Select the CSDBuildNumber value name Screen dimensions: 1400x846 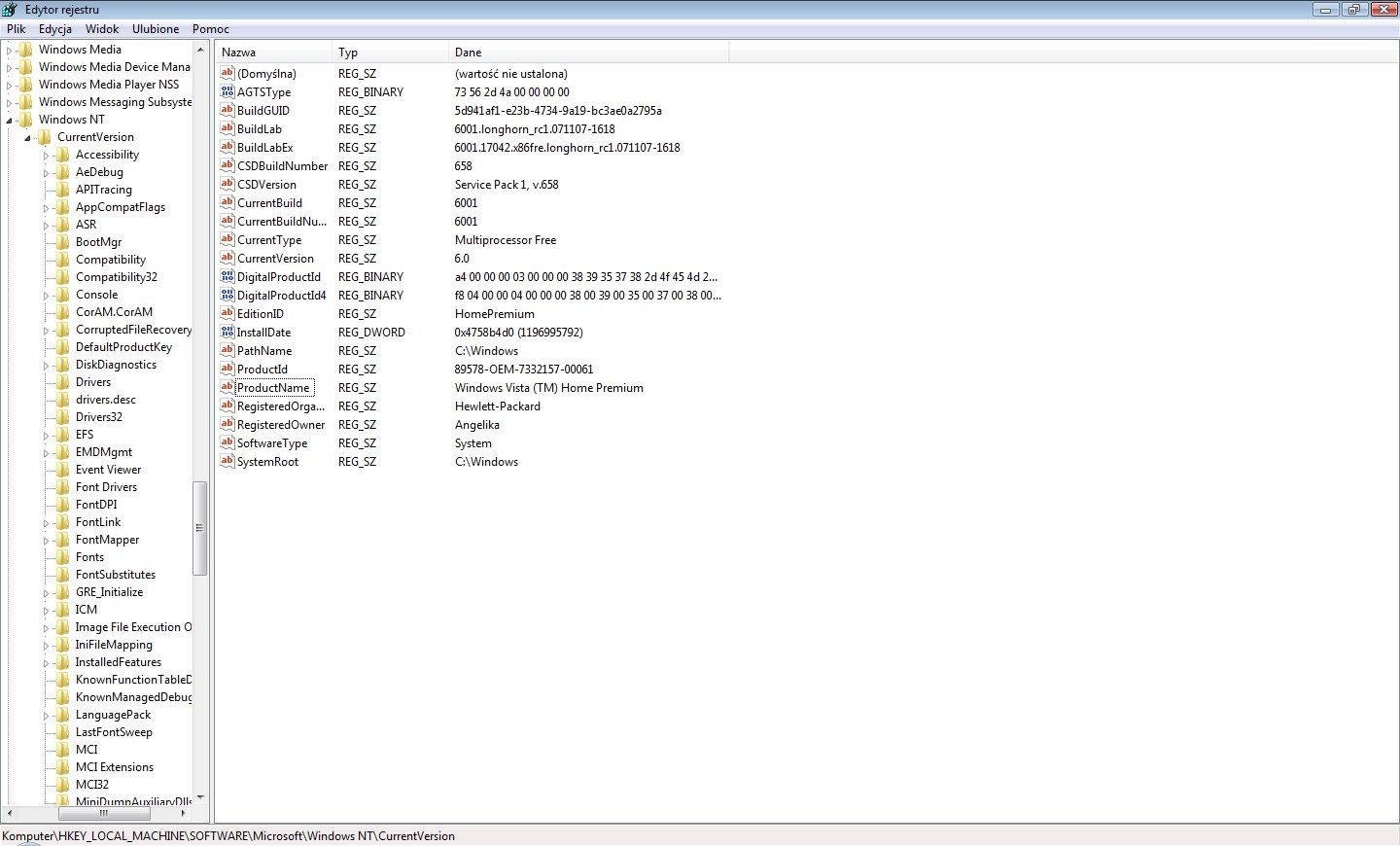click(283, 166)
